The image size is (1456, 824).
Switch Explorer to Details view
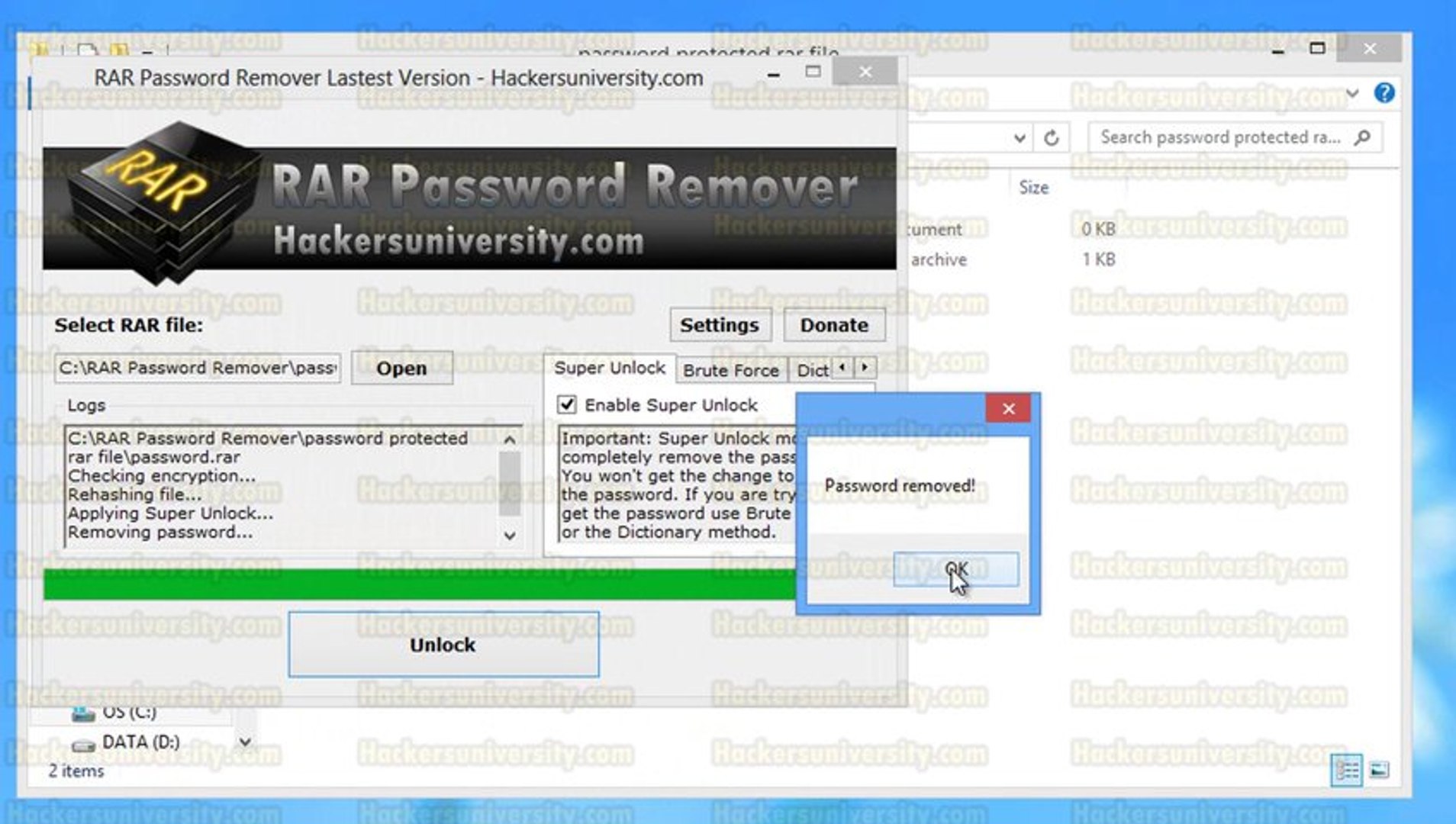pos(1346,770)
